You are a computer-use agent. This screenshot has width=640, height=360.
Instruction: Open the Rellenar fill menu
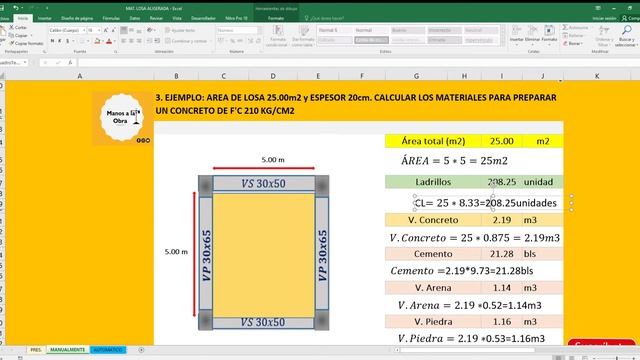[x=573, y=36]
